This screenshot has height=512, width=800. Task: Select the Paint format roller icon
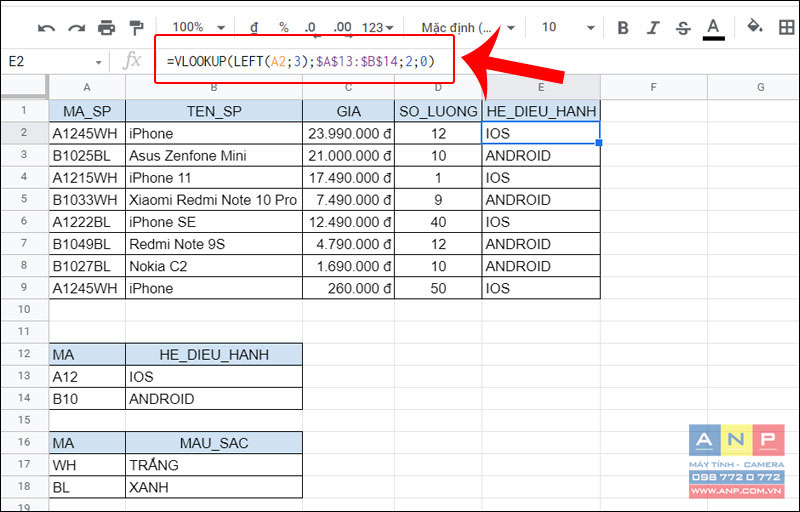[136, 28]
